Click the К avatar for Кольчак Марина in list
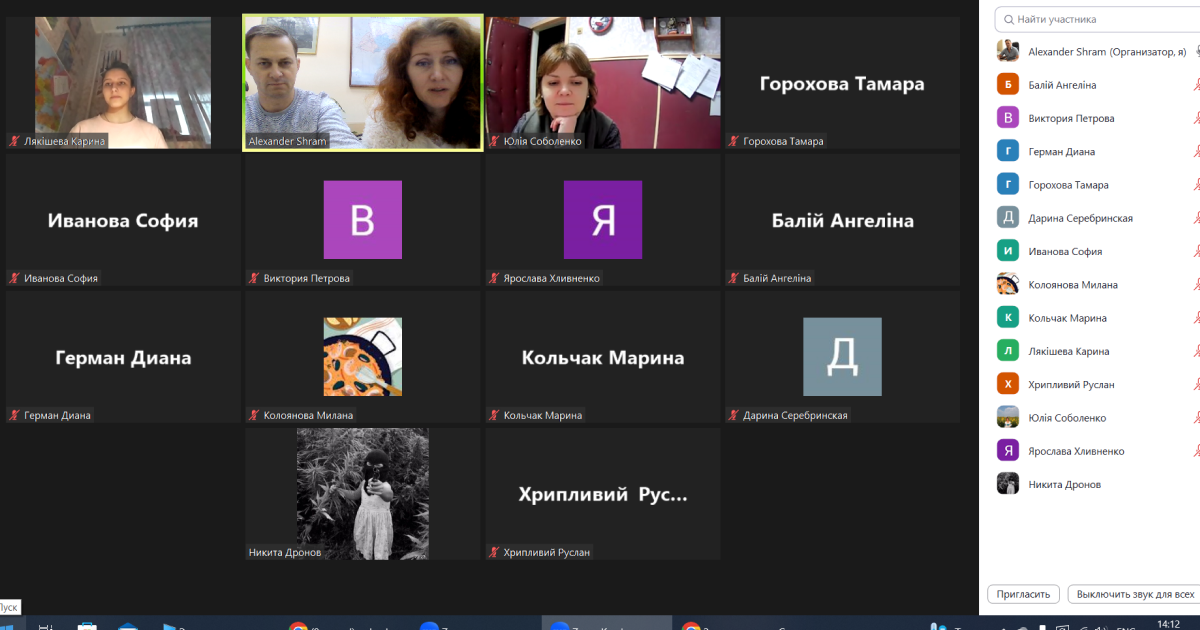 (x=1008, y=318)
